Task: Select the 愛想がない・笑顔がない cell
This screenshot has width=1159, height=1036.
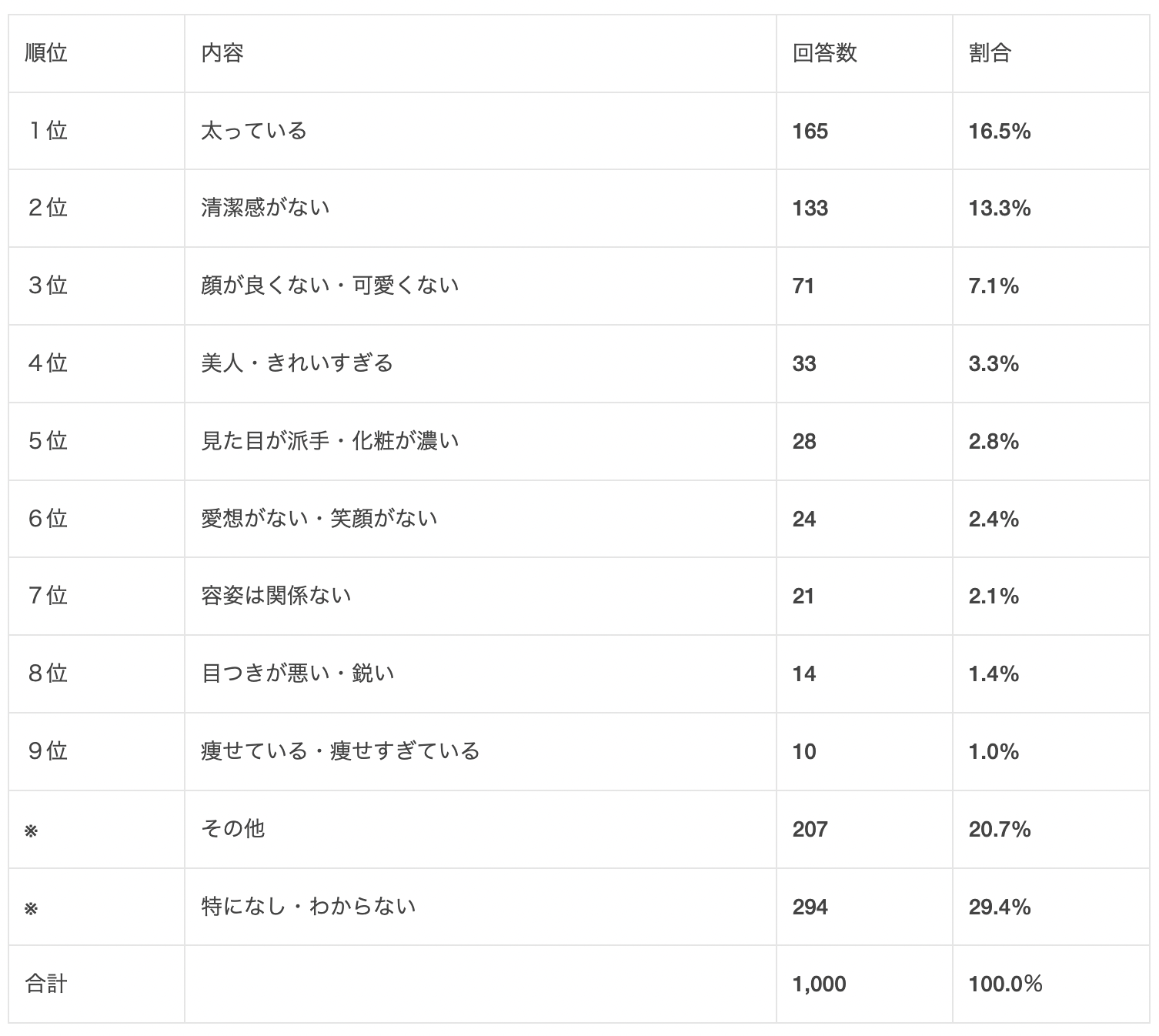Action: coord(319,519)
